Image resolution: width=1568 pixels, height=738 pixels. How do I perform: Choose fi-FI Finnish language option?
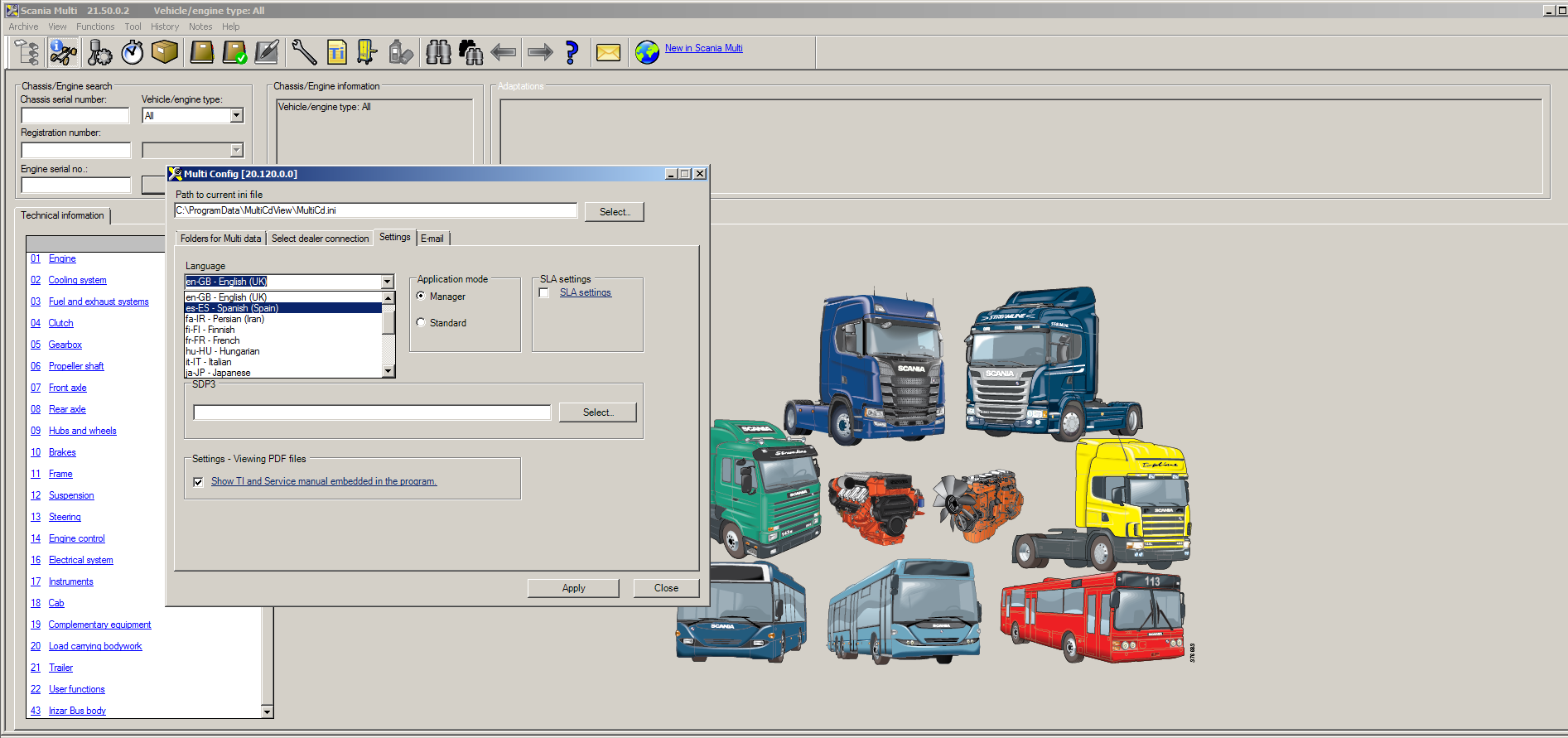[x=282, y=330]
